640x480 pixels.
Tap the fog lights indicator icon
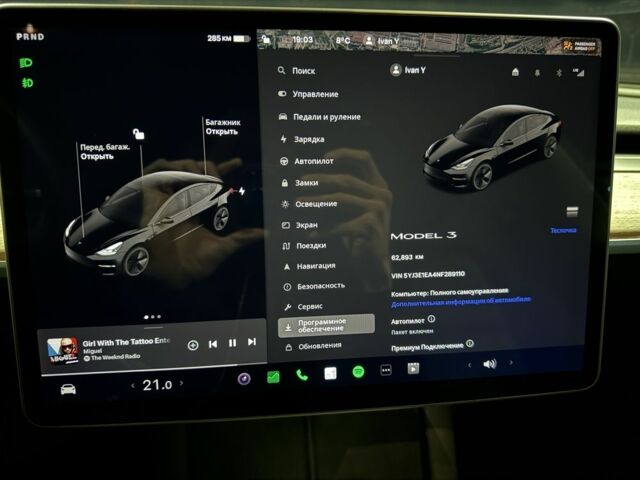tap(27, 83)
